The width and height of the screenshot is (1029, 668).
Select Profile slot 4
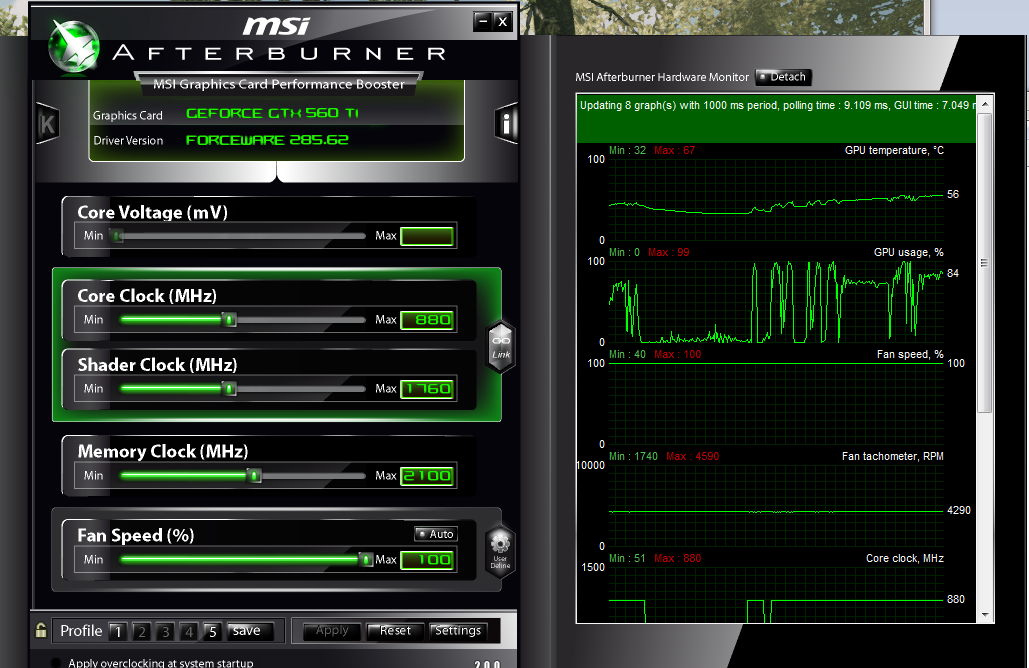(189, 631)
